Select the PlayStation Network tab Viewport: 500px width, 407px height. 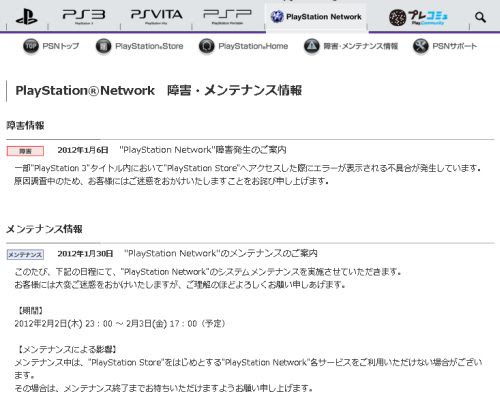pos(317,17)
